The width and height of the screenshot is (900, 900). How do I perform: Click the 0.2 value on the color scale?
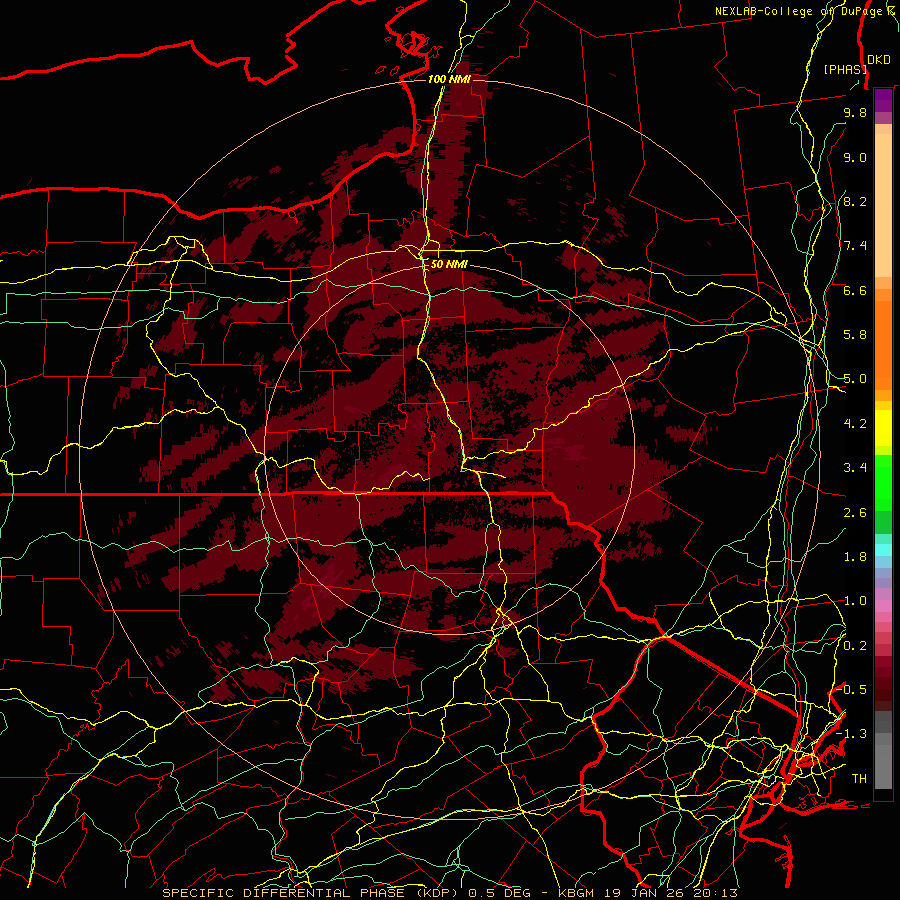(855, 646)
